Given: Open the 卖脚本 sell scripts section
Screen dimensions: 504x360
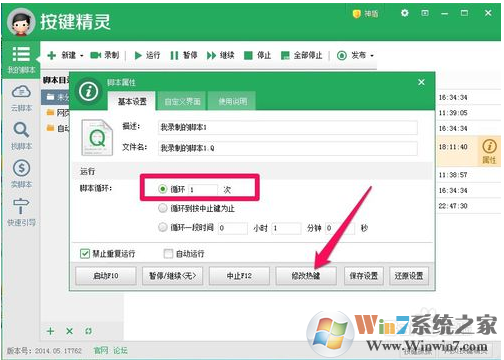Looking at the screenshot, I should tap(21, 174).
